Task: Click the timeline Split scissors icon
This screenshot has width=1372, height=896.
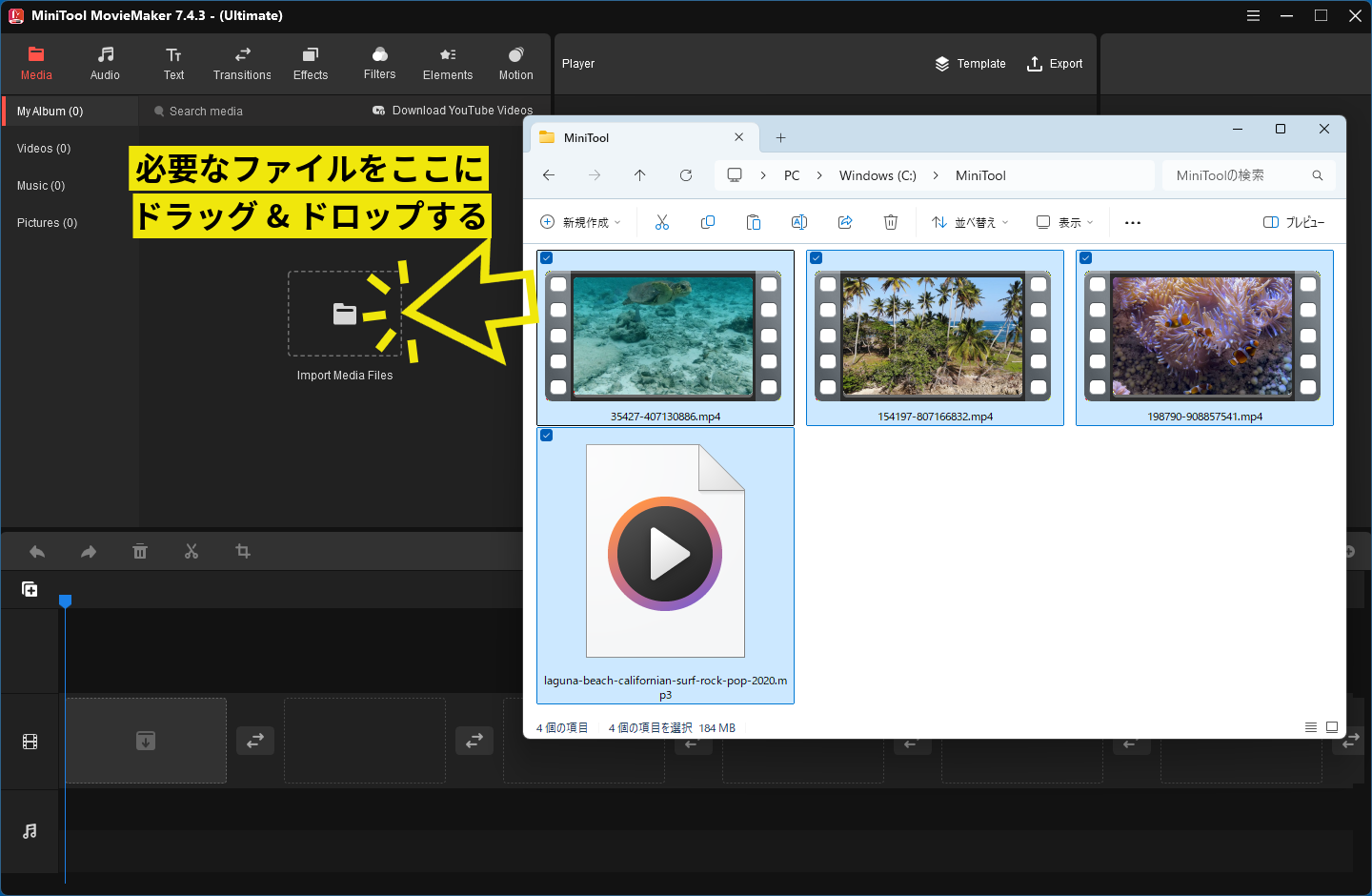Action: 192,551
